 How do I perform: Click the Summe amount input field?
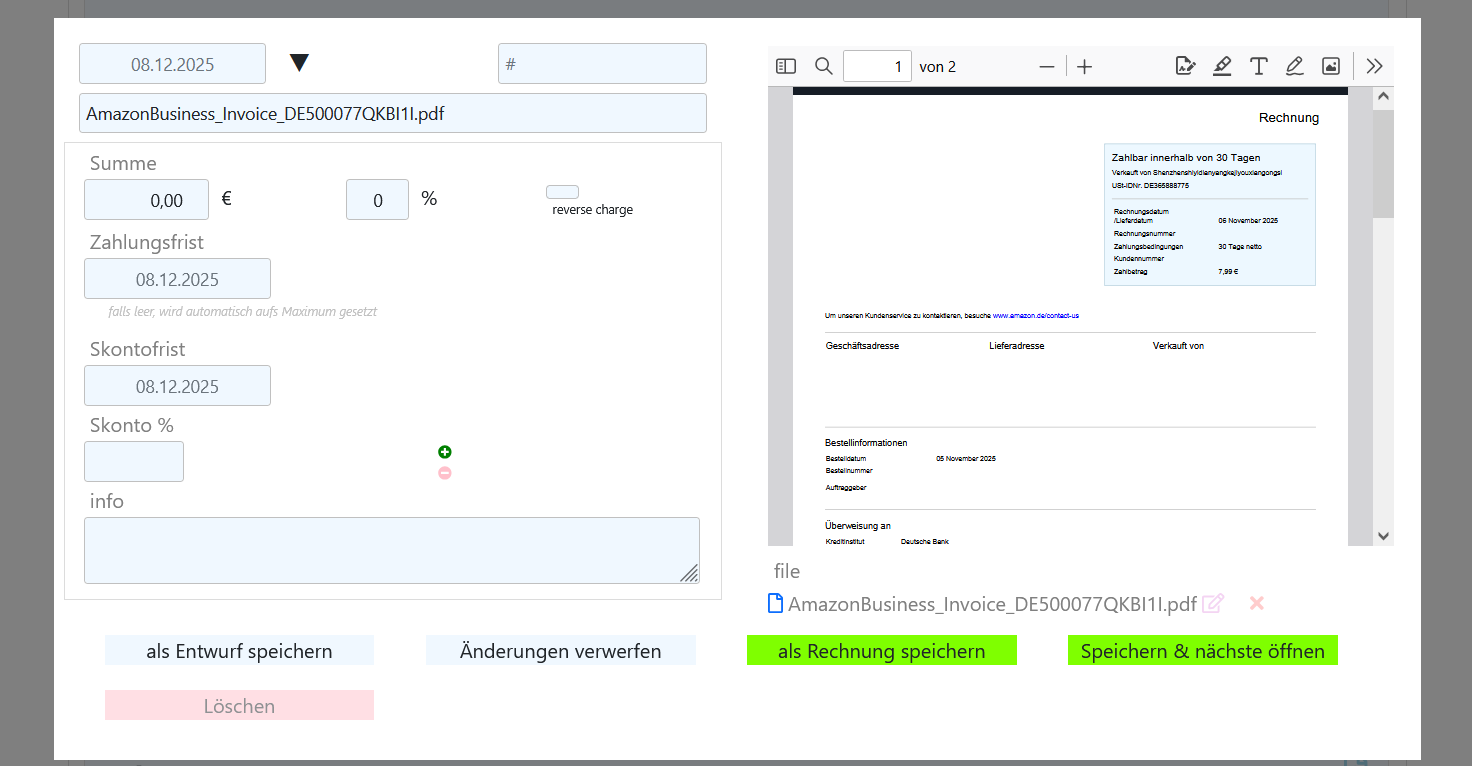146,200
